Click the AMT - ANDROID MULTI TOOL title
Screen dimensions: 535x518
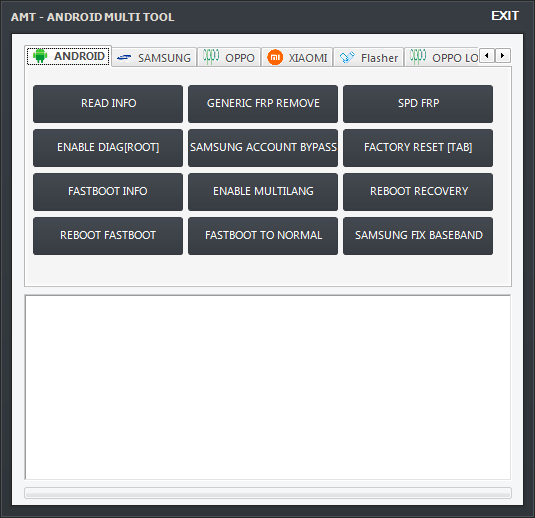click(92, 17)
